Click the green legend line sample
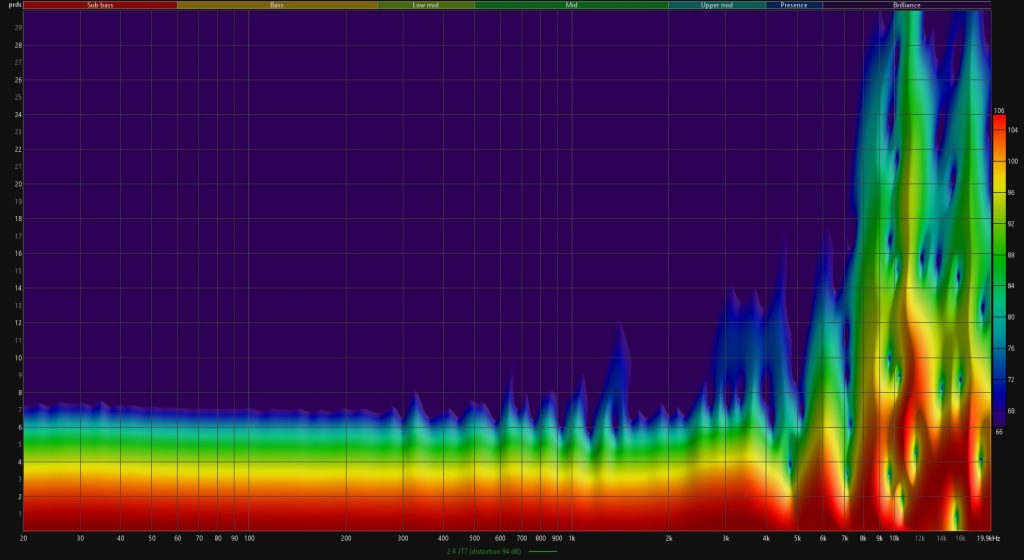1024x560 pixels. 544,551
